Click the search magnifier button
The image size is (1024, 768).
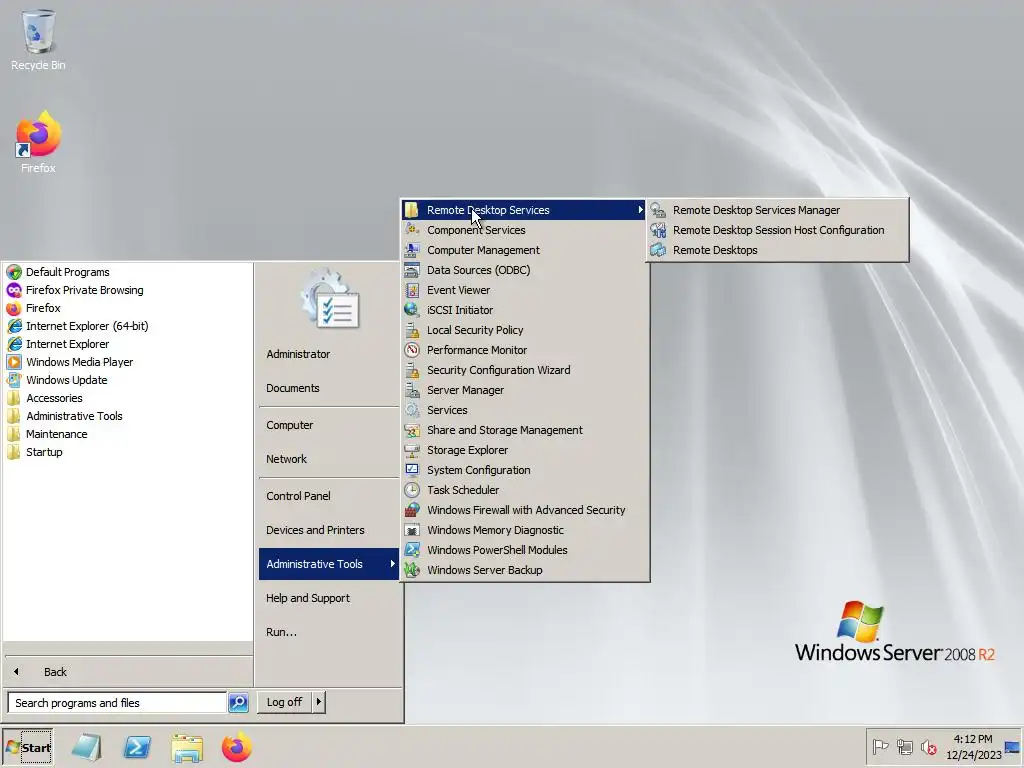238,703
